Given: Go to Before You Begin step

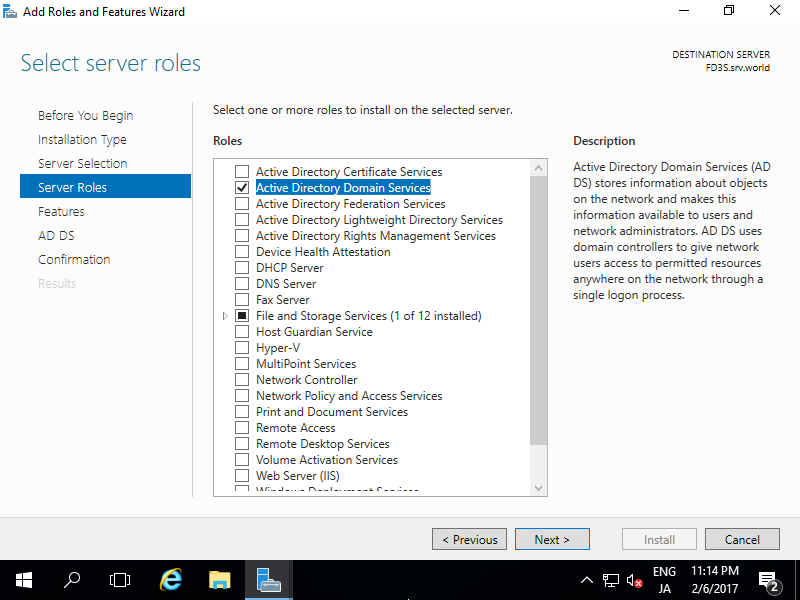Looking at the screenshot, I should coord(85,115).
